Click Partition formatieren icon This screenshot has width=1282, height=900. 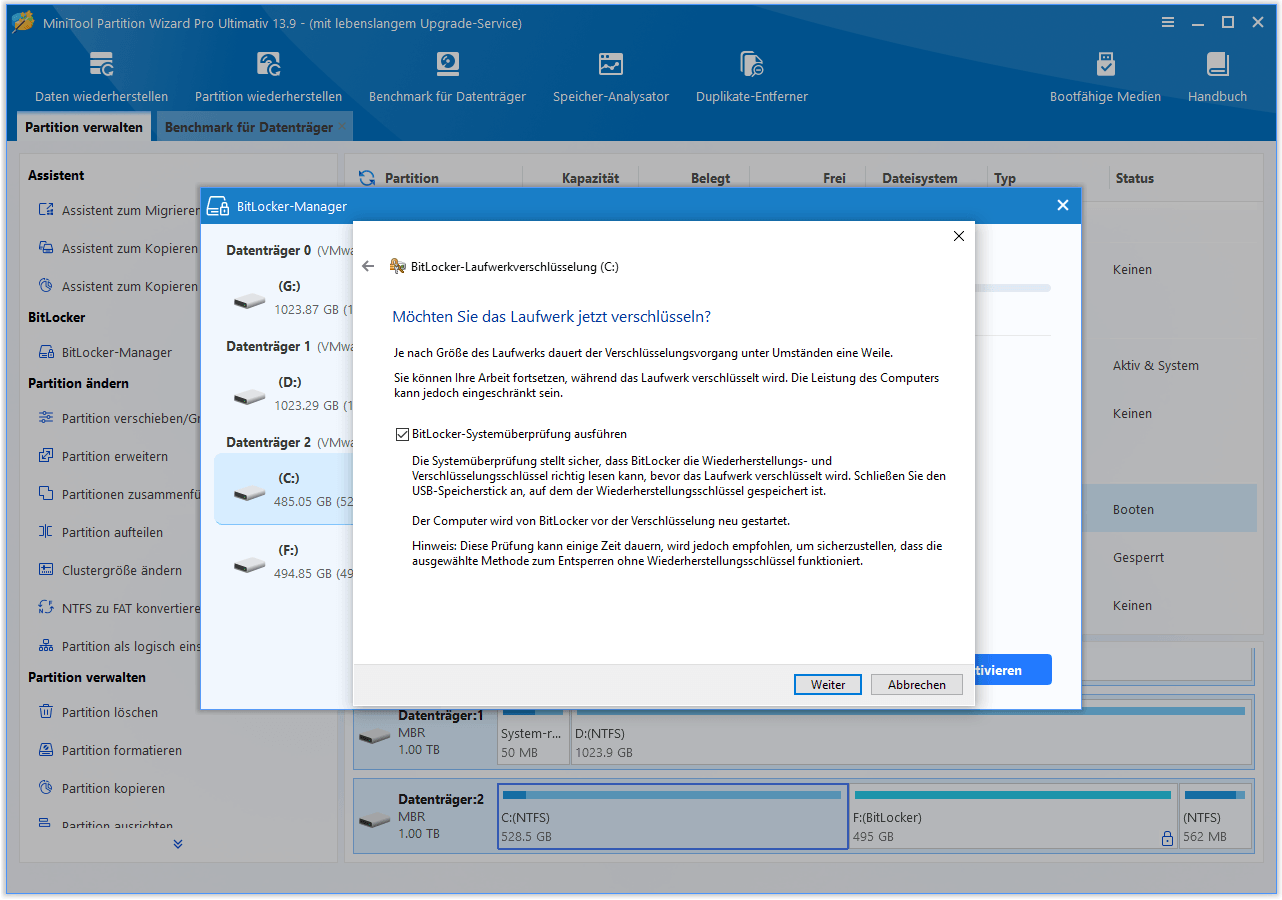point(46,750)
